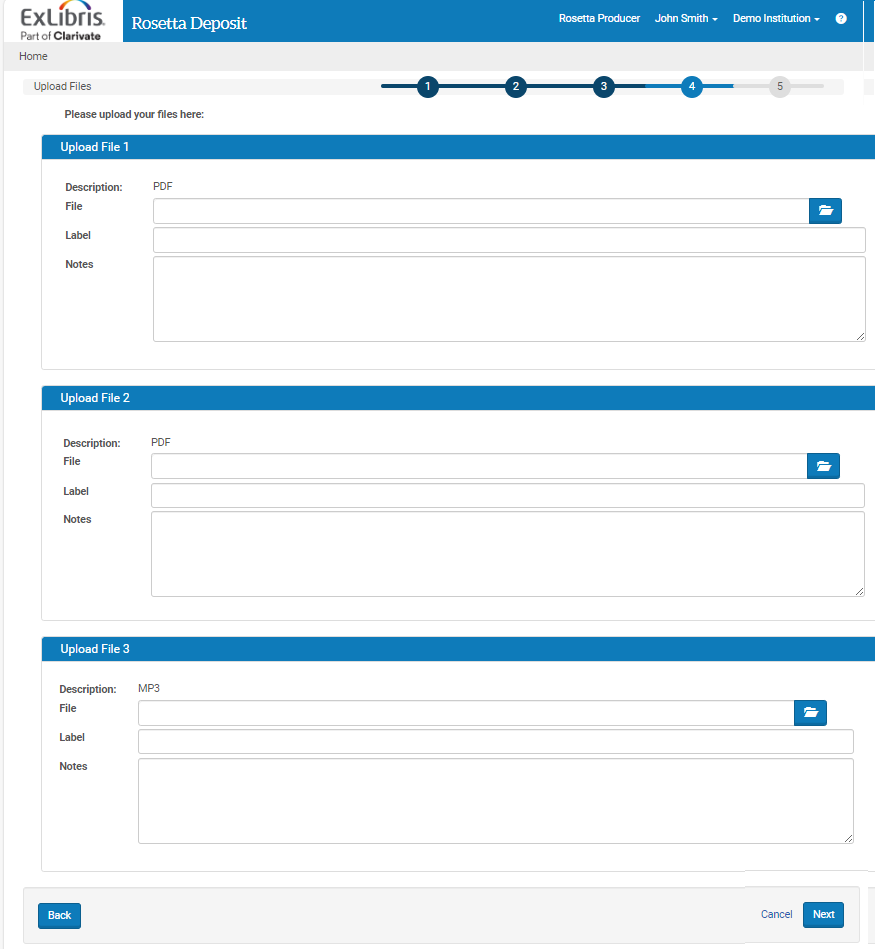
Task: Jump to step 2 of the wizard
Action: (516, 87)
